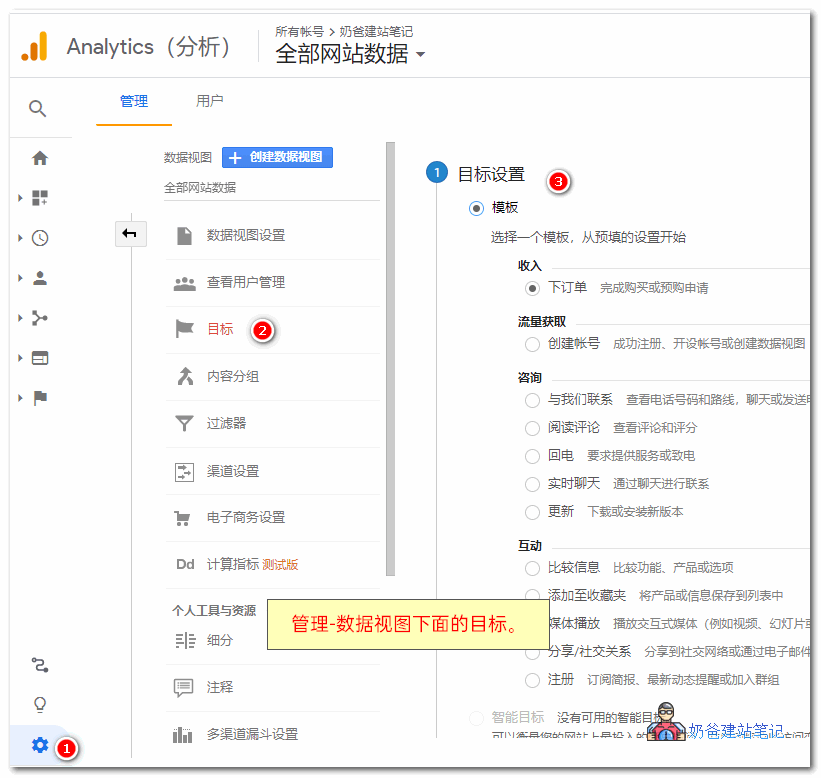
Task: Open the Audience (受众) person icon
Action: tap(40, 278)
